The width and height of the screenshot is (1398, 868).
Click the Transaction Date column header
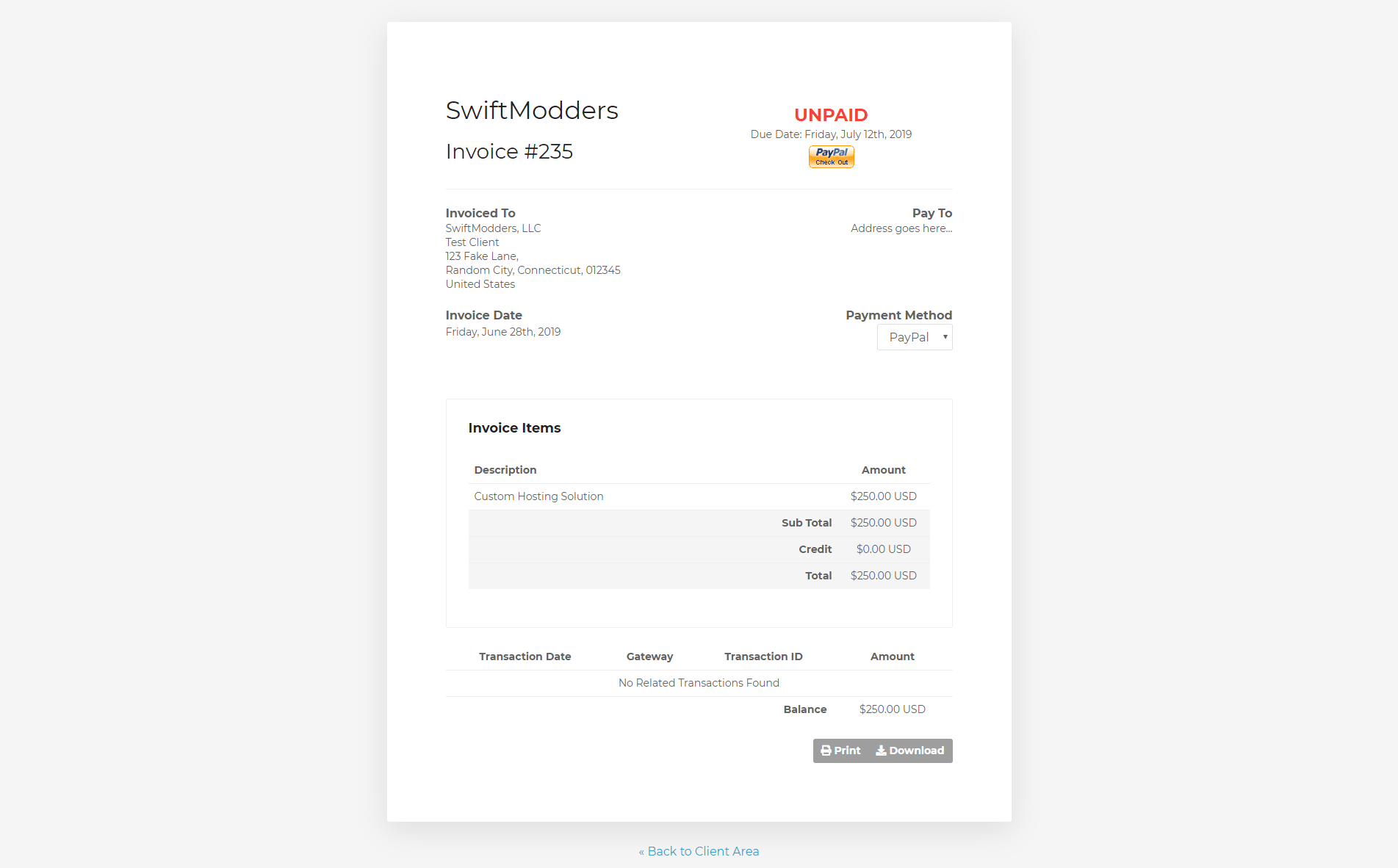(525, 657)
